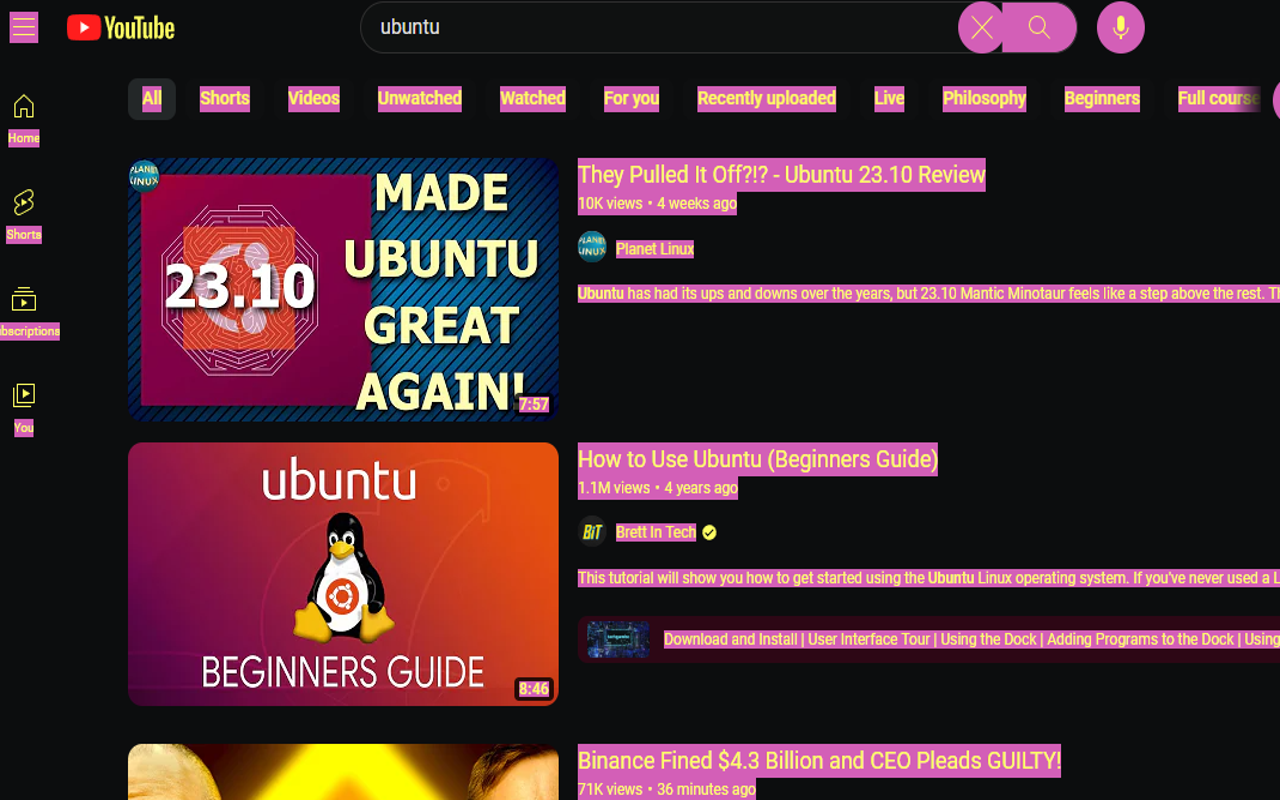1280x800 pixels.
Task: Click the '10K views • 4 weeks ago' text
Action: pos(658,204)
